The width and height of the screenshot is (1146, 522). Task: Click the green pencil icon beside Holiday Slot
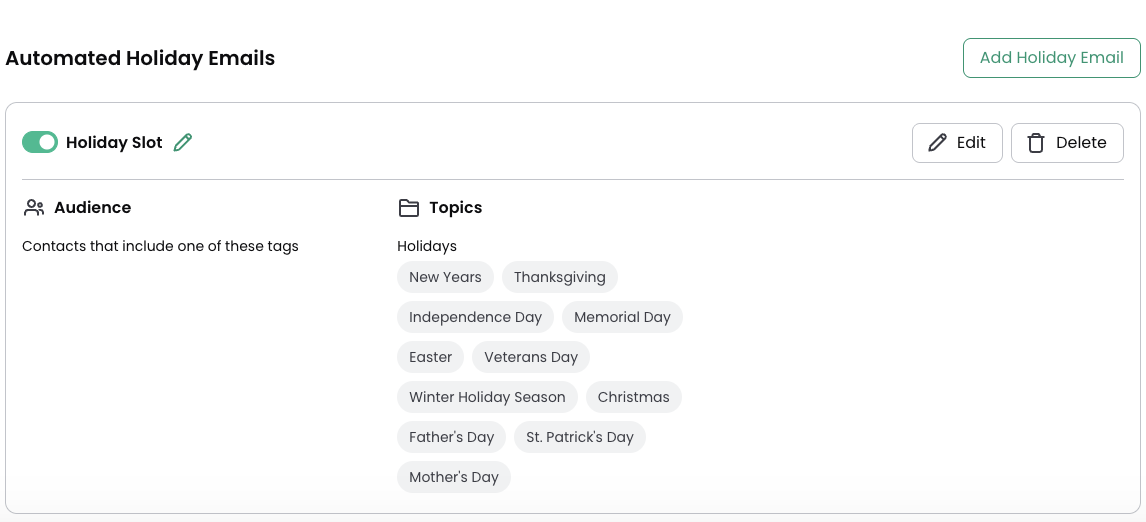click(x=183, y=143)
